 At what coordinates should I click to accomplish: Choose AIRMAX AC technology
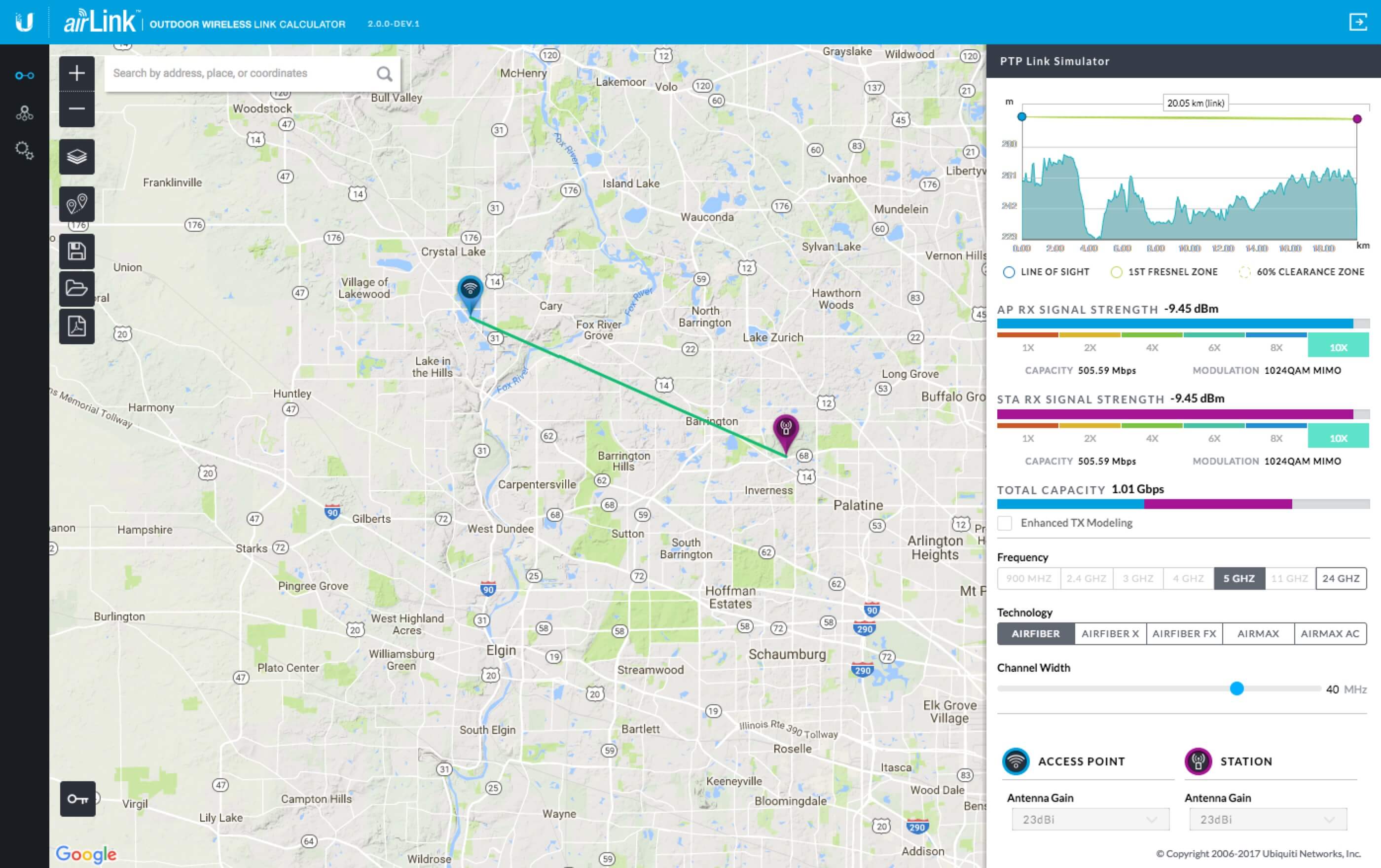[1330, 634]
